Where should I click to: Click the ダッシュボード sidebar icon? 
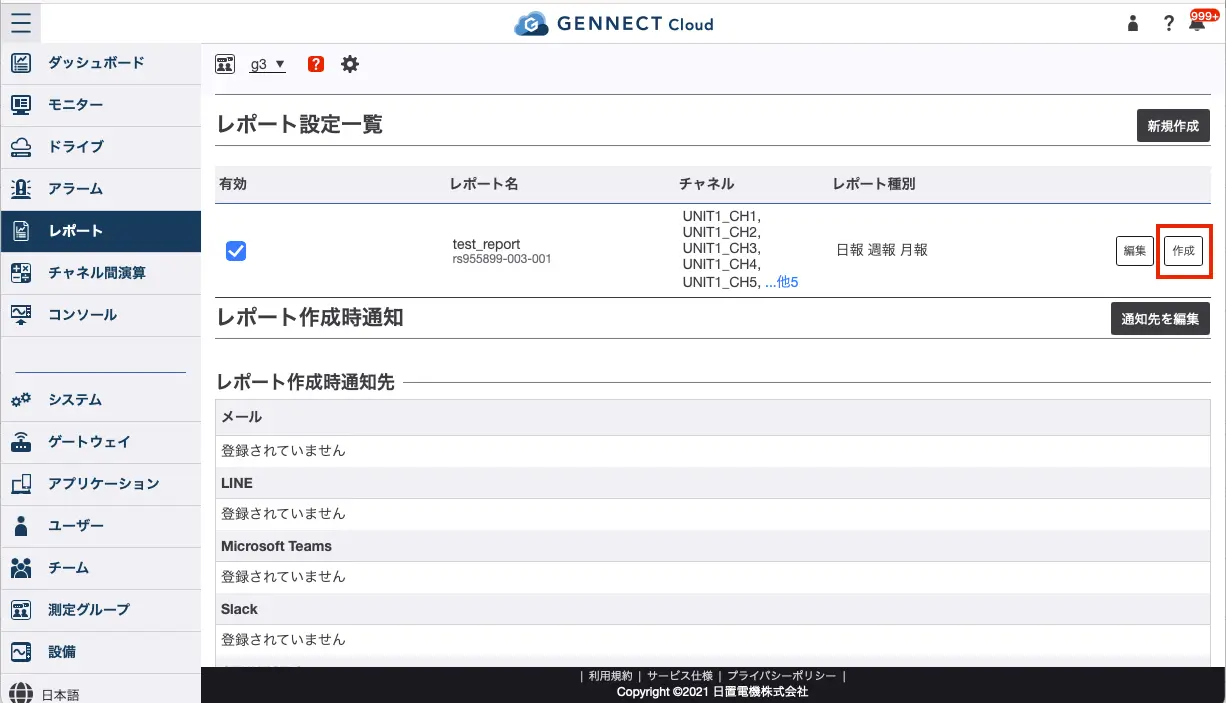(x=21, y=63)
